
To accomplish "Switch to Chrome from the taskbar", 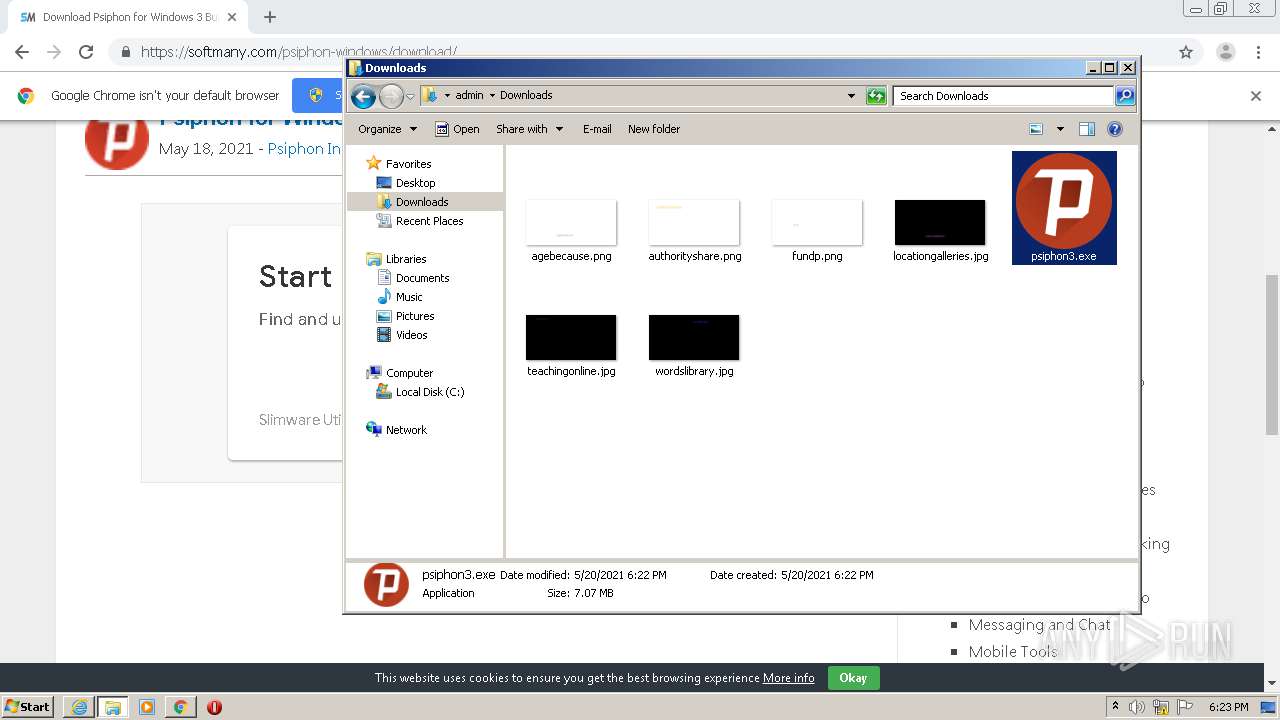I will pyautogui.click(x=181, y=707).
